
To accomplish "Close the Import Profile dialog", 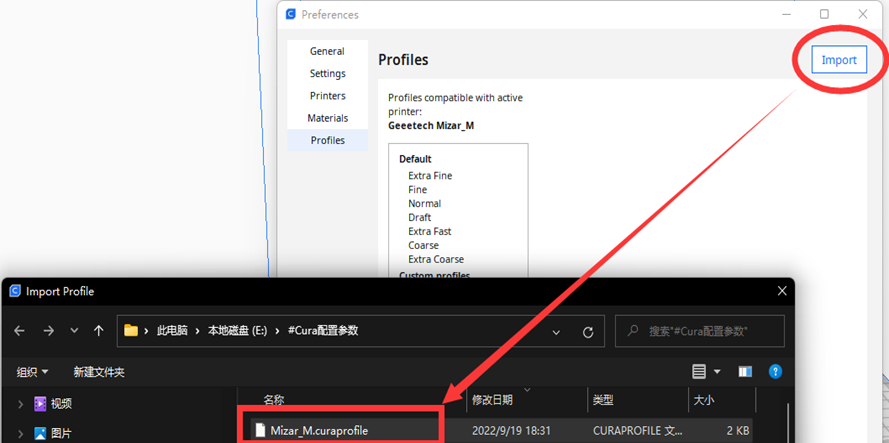I will 782,291.
